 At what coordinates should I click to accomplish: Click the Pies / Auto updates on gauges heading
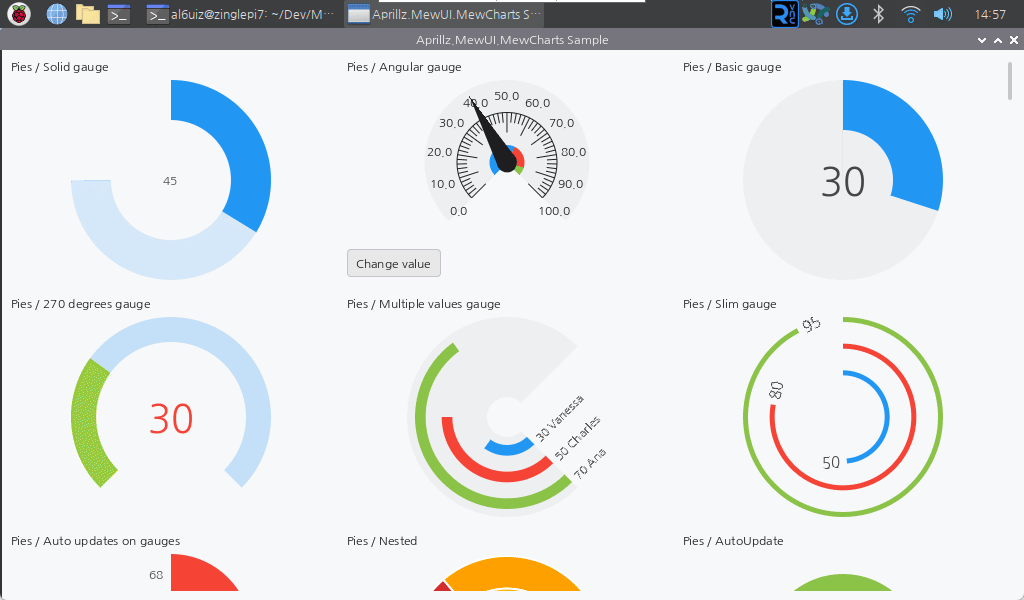pos(95,541)
